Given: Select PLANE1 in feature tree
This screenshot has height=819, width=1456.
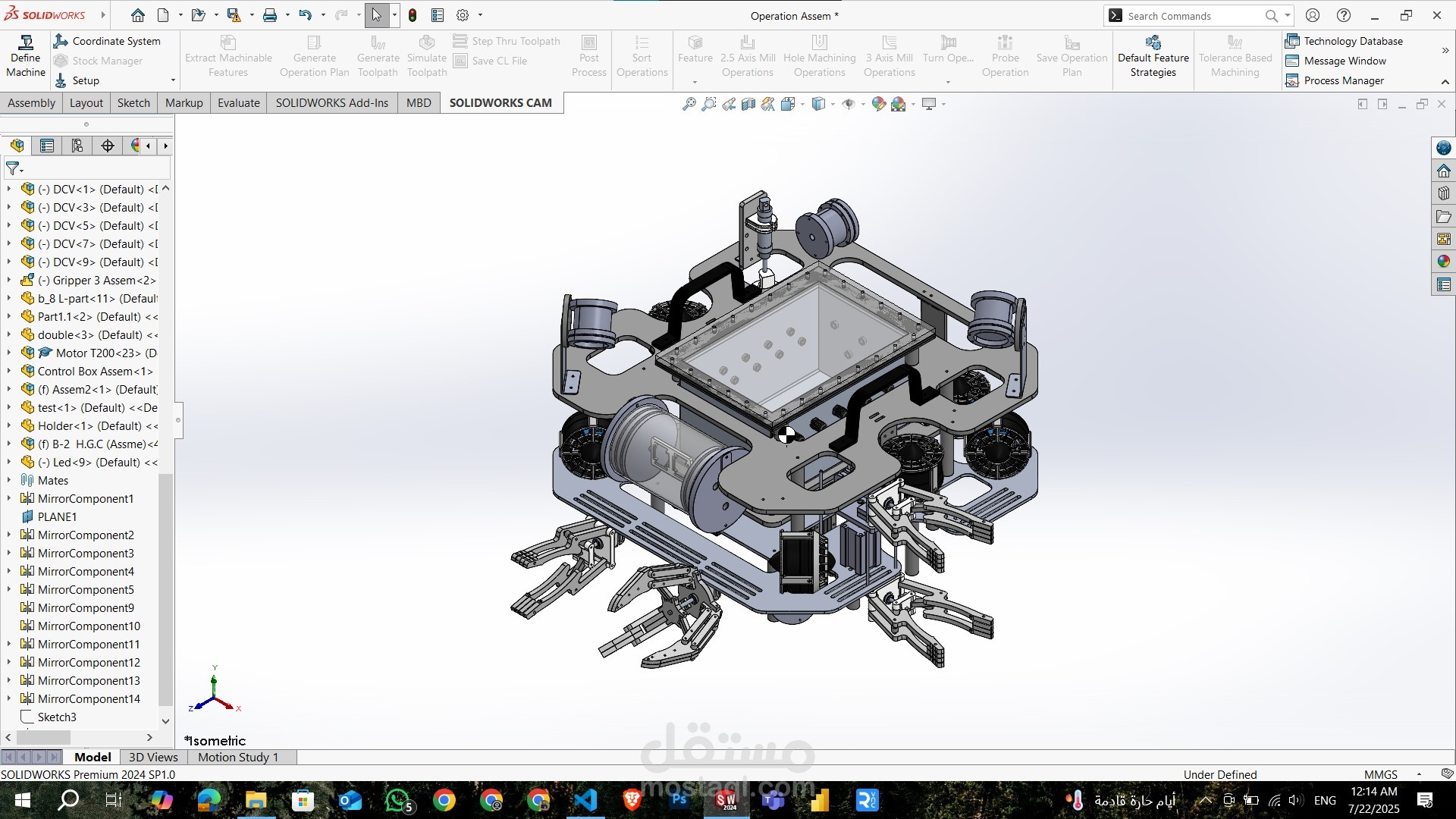Looking at the screenshot, I should pyautogui.click(x=57, y=516).
